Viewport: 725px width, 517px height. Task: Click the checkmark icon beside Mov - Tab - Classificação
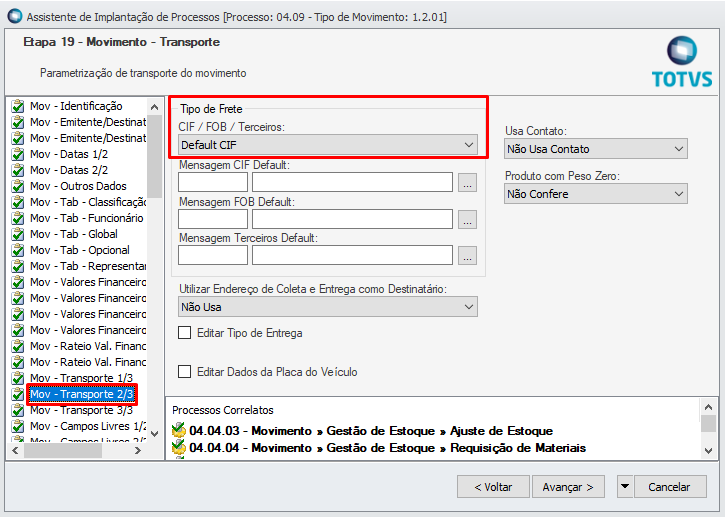[x=18, y=203]
